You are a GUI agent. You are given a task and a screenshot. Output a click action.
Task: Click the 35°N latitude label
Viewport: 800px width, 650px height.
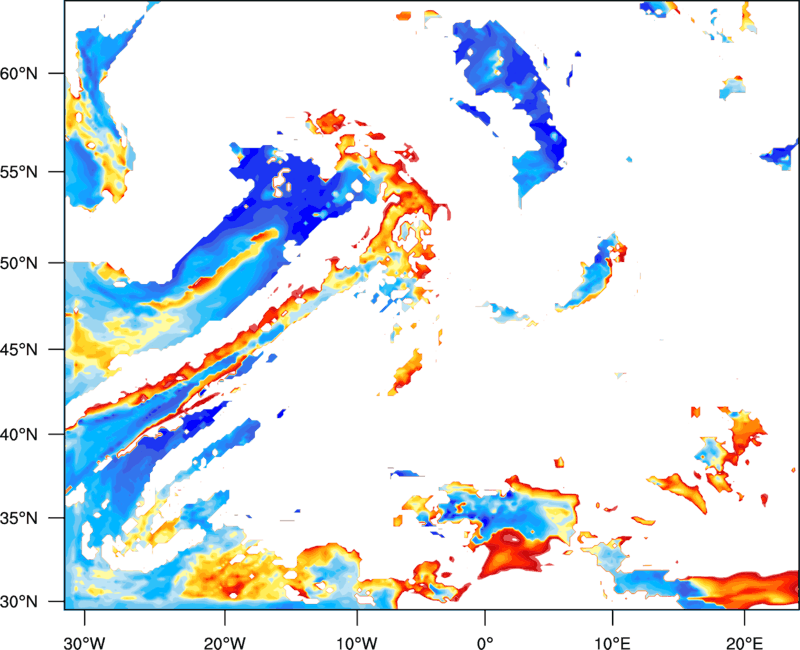19,518
